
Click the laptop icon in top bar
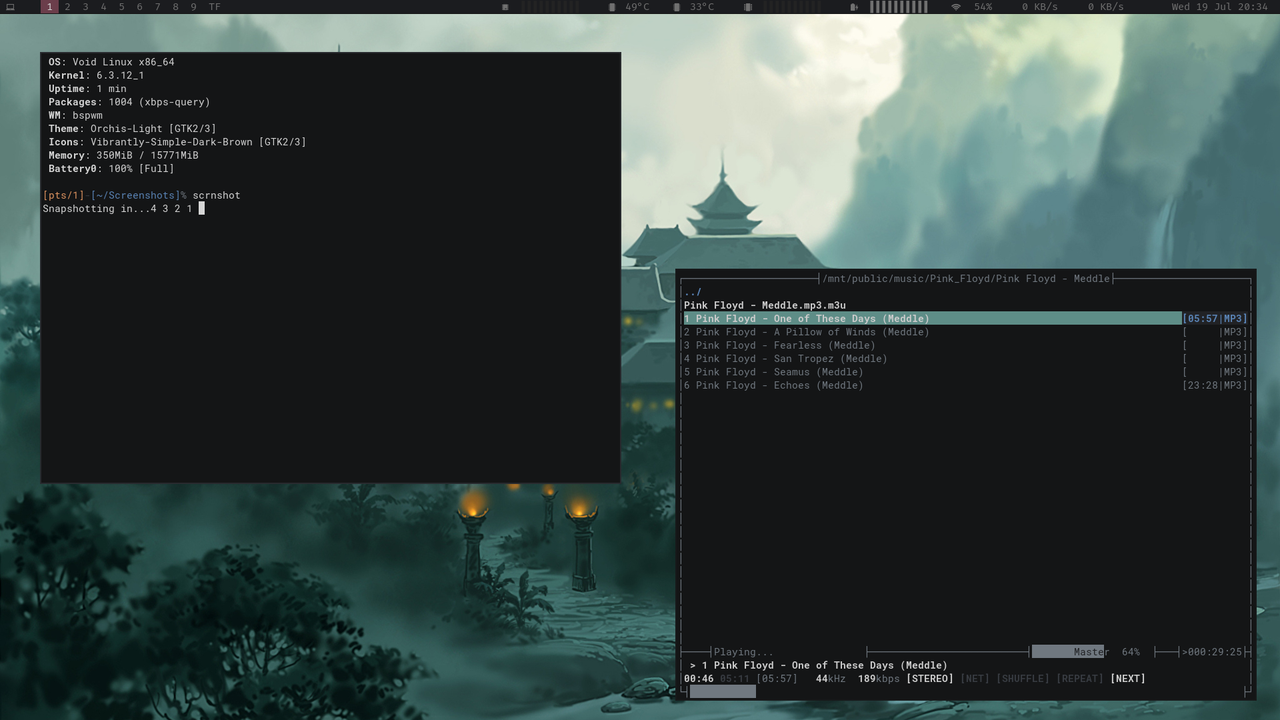coord(11,7)
